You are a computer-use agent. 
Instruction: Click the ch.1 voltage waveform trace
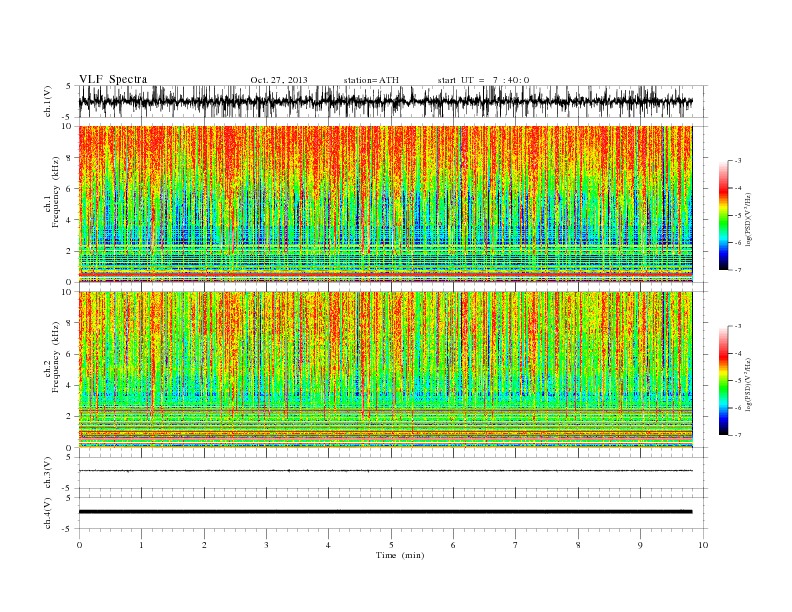coord(385,101)
